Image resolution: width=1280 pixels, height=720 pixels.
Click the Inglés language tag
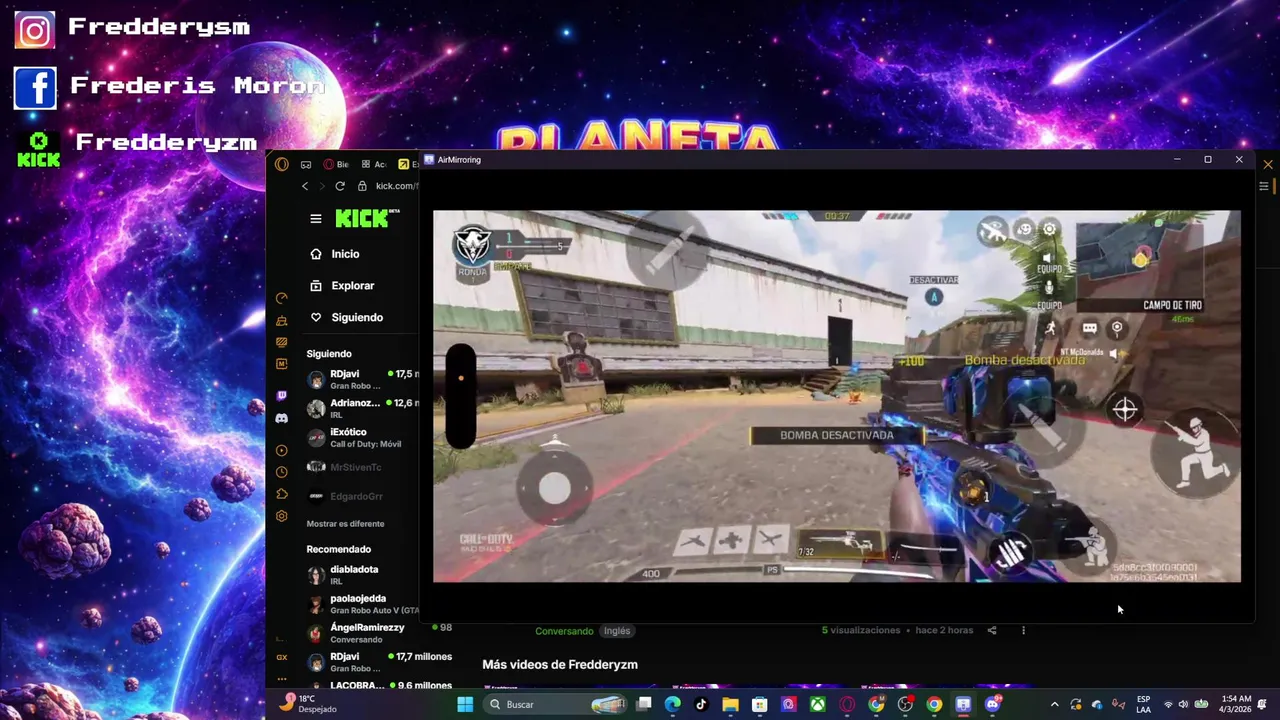point(617,631)
